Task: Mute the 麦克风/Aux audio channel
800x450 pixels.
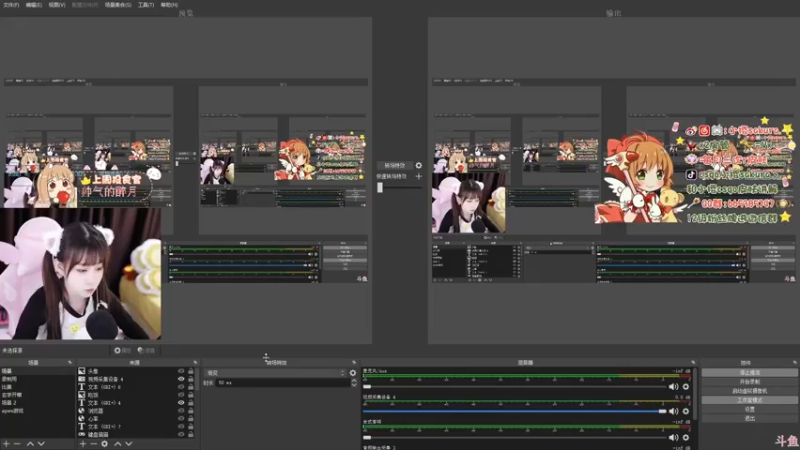Action: 673,387
